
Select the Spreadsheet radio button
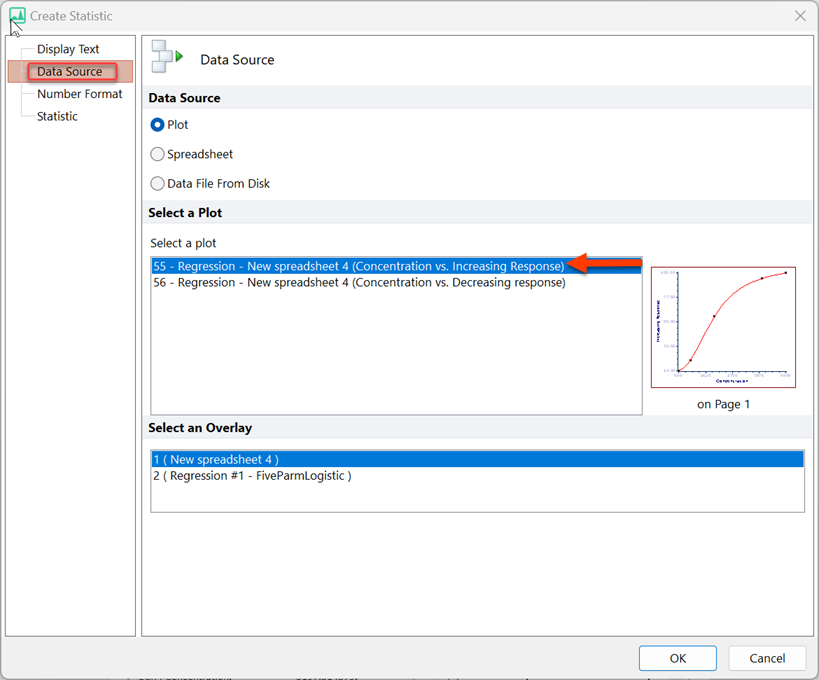coord(157,154)
